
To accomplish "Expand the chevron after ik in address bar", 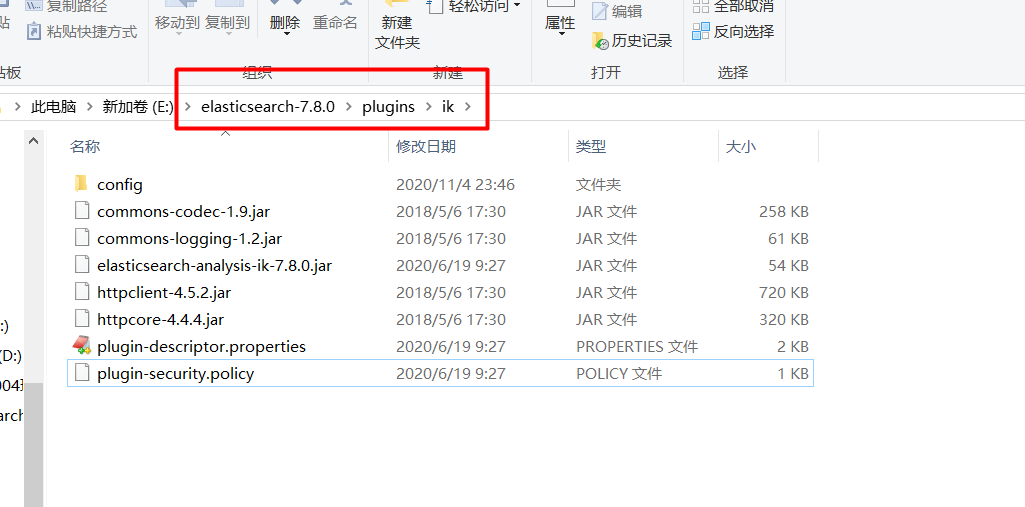I will coord(466,107).
